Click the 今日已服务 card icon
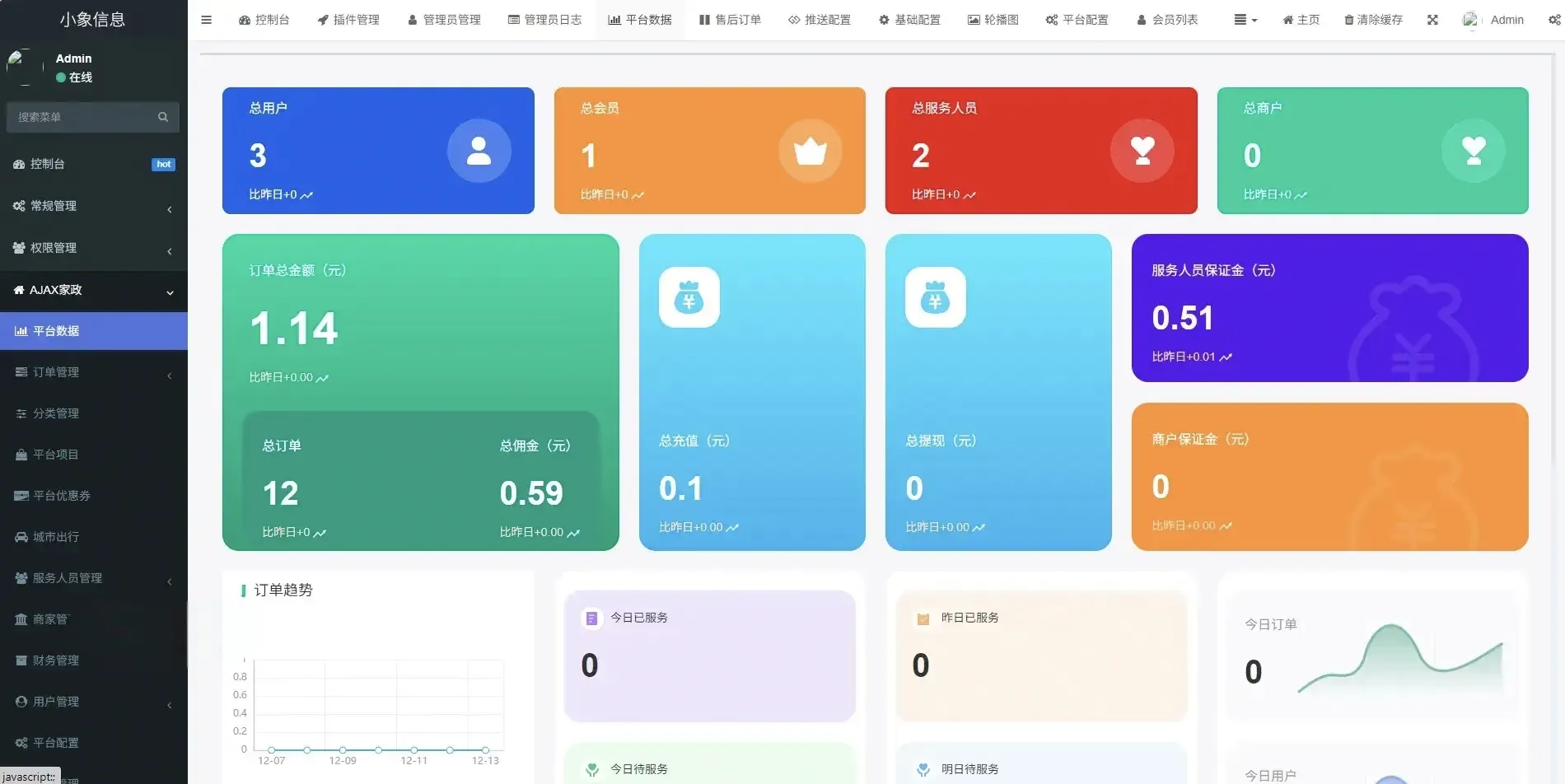 tap(591, 618)
